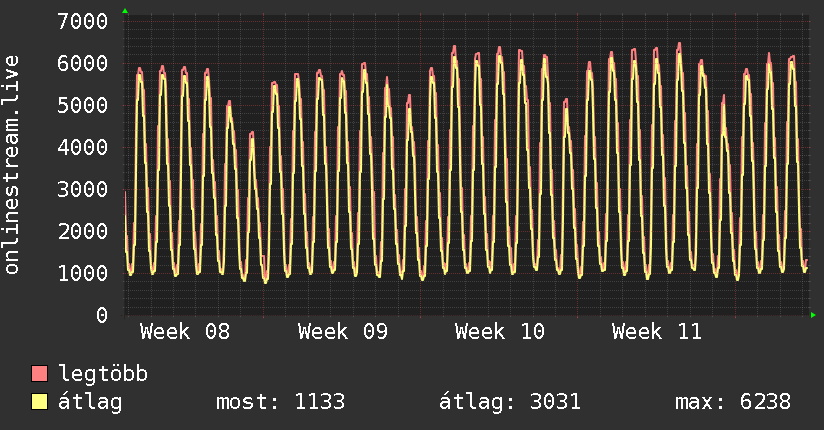Click the 'max: 6238' statistic
Screen dimensions: 824x430
click(732, 402)
